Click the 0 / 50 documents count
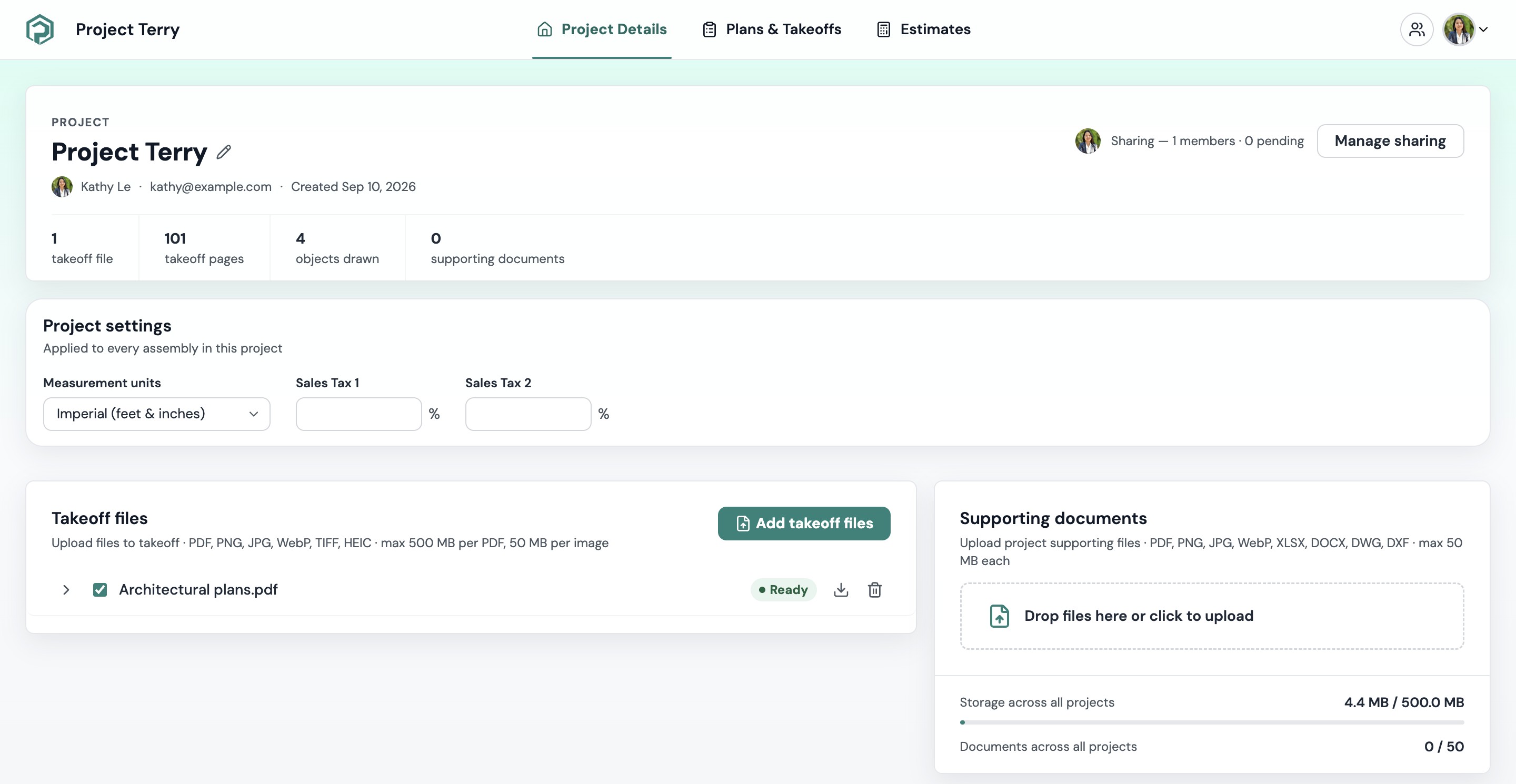The height and width of the screenshot is (784, 1516). (1443, 746)
